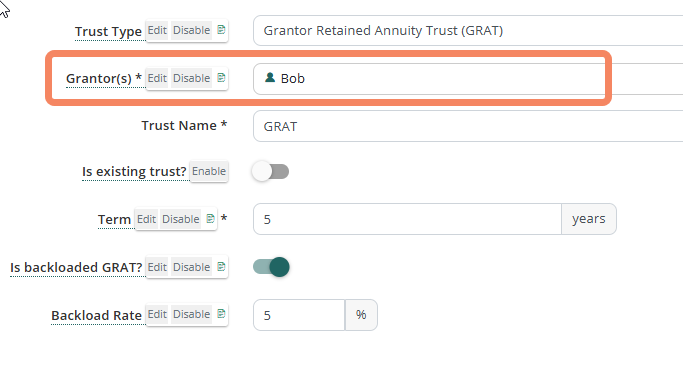
Task: Click the Backload Rate percentage input
Action: 299,315
